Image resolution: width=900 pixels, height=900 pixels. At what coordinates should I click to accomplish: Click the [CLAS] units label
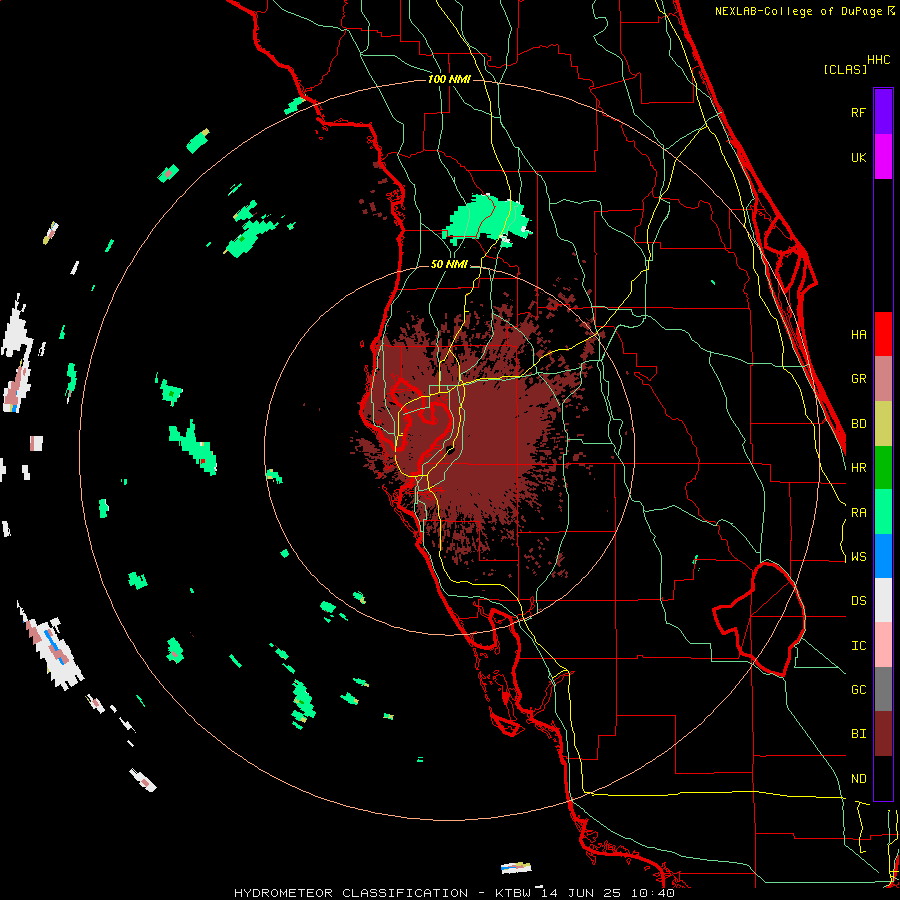[844, 70]
